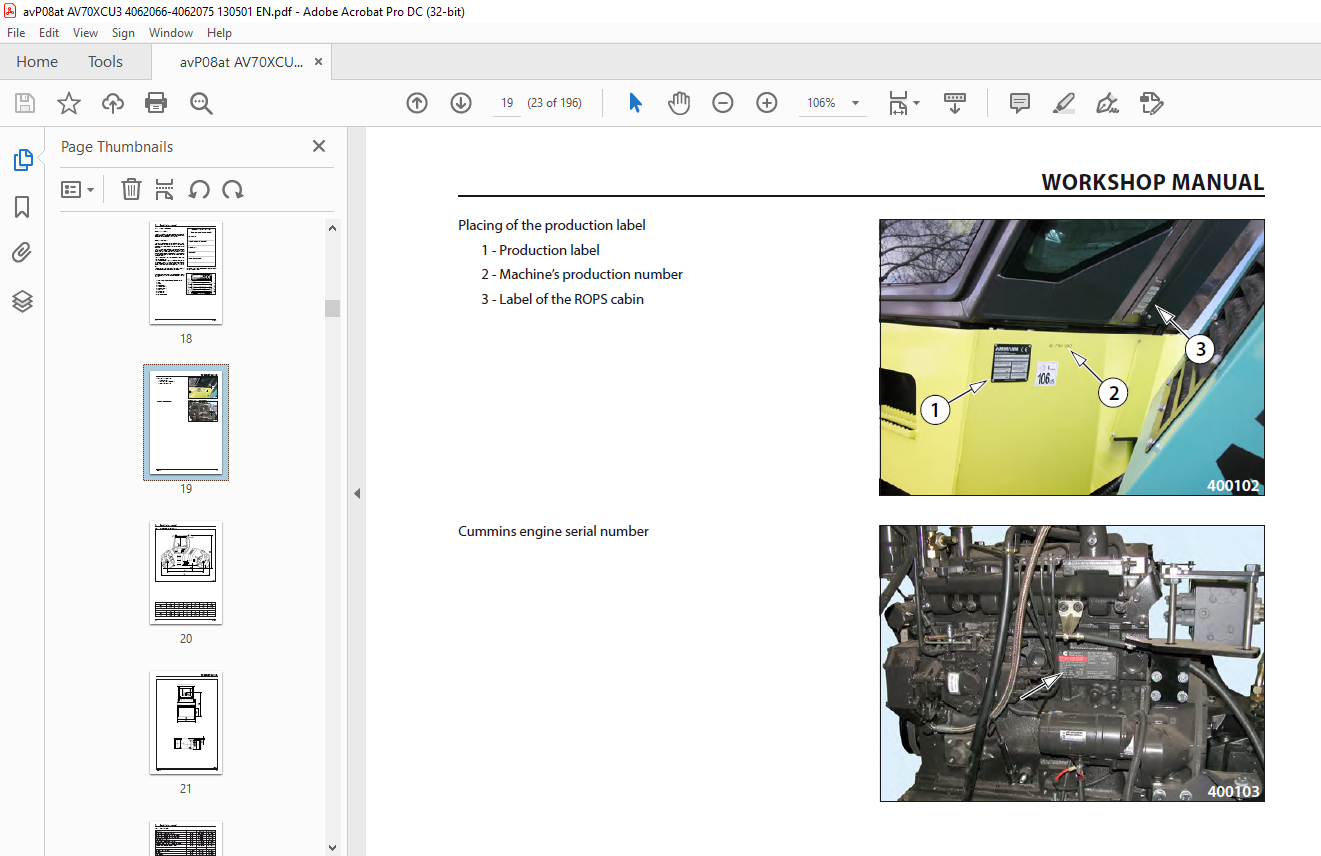
Task: Collapse the navigation pane arrow
Action: click(357, 493)
